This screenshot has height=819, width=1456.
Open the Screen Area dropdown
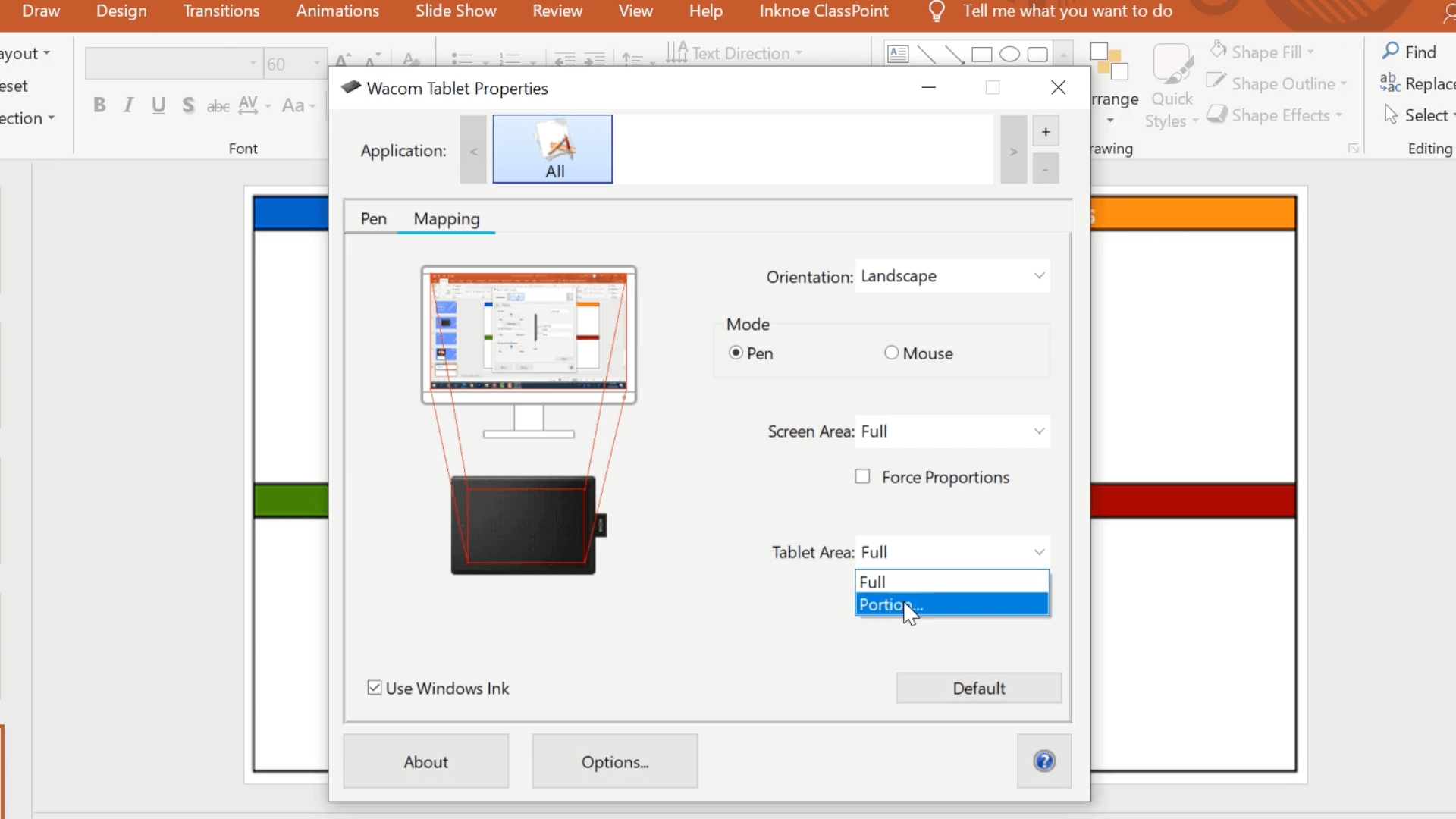click(x=952, y=431)
